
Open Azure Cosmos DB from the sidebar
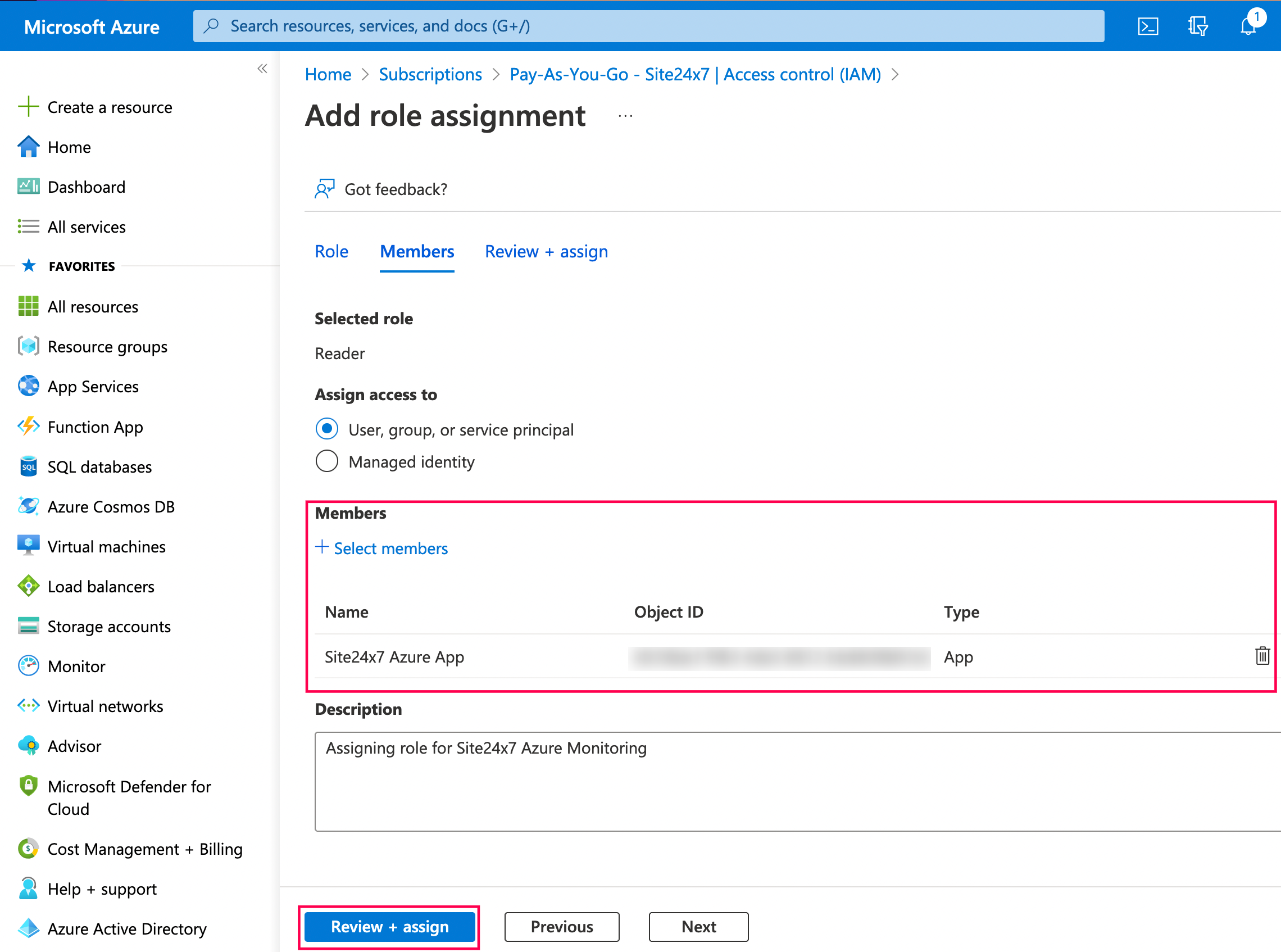(x=111, y=506)
